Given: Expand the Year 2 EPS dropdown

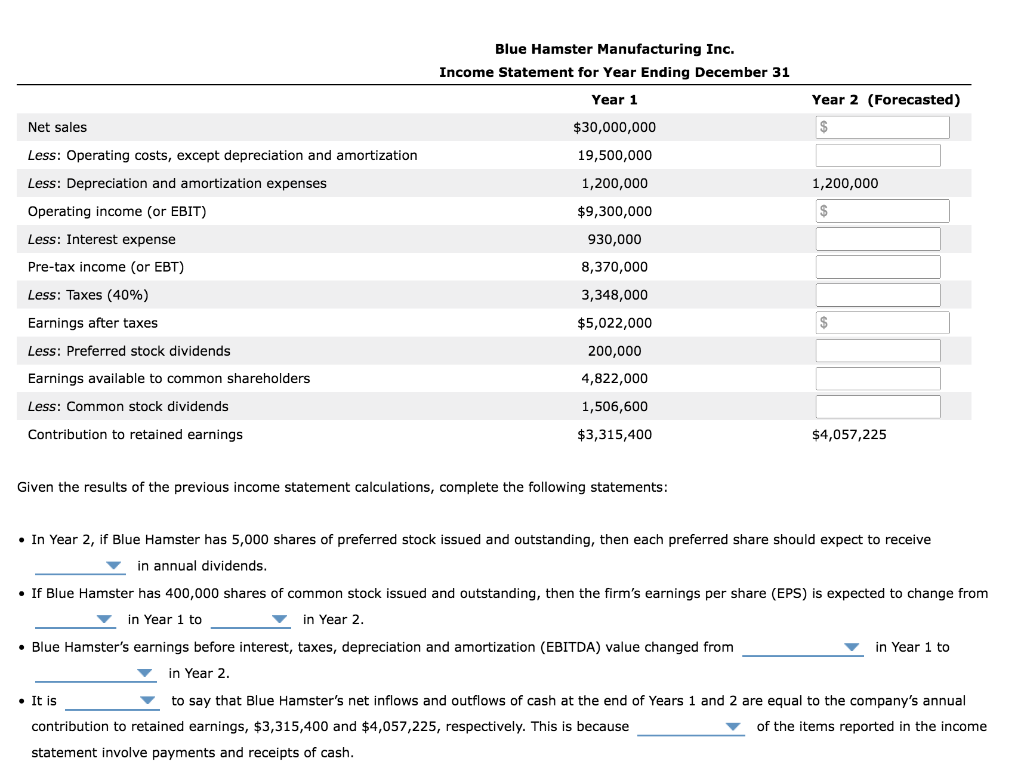Looking at the screenshot, I should tap(251, 619).
